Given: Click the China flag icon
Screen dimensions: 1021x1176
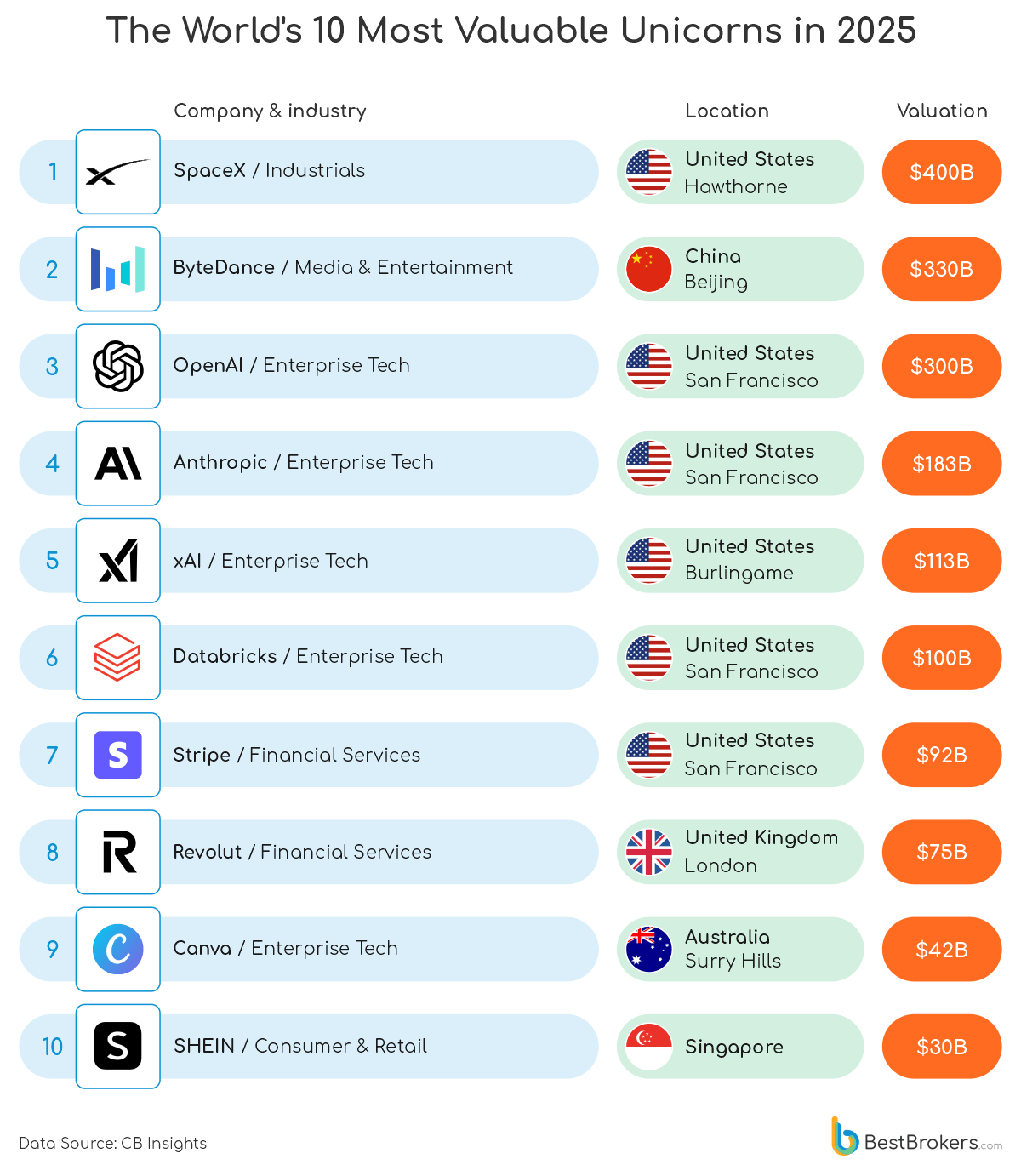Looking at the screenshot, I should pos(649,269).
